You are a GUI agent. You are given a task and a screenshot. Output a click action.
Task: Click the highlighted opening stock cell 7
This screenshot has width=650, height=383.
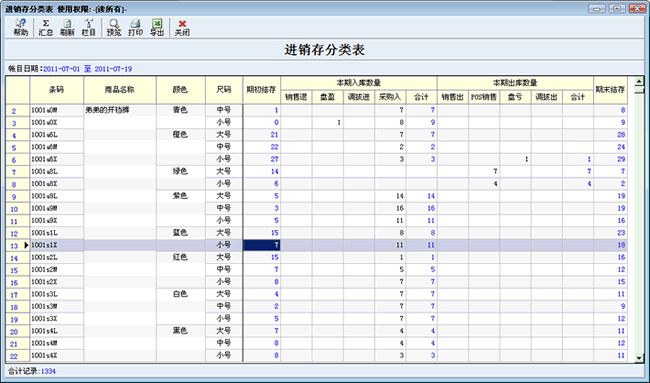pos(262,245)
